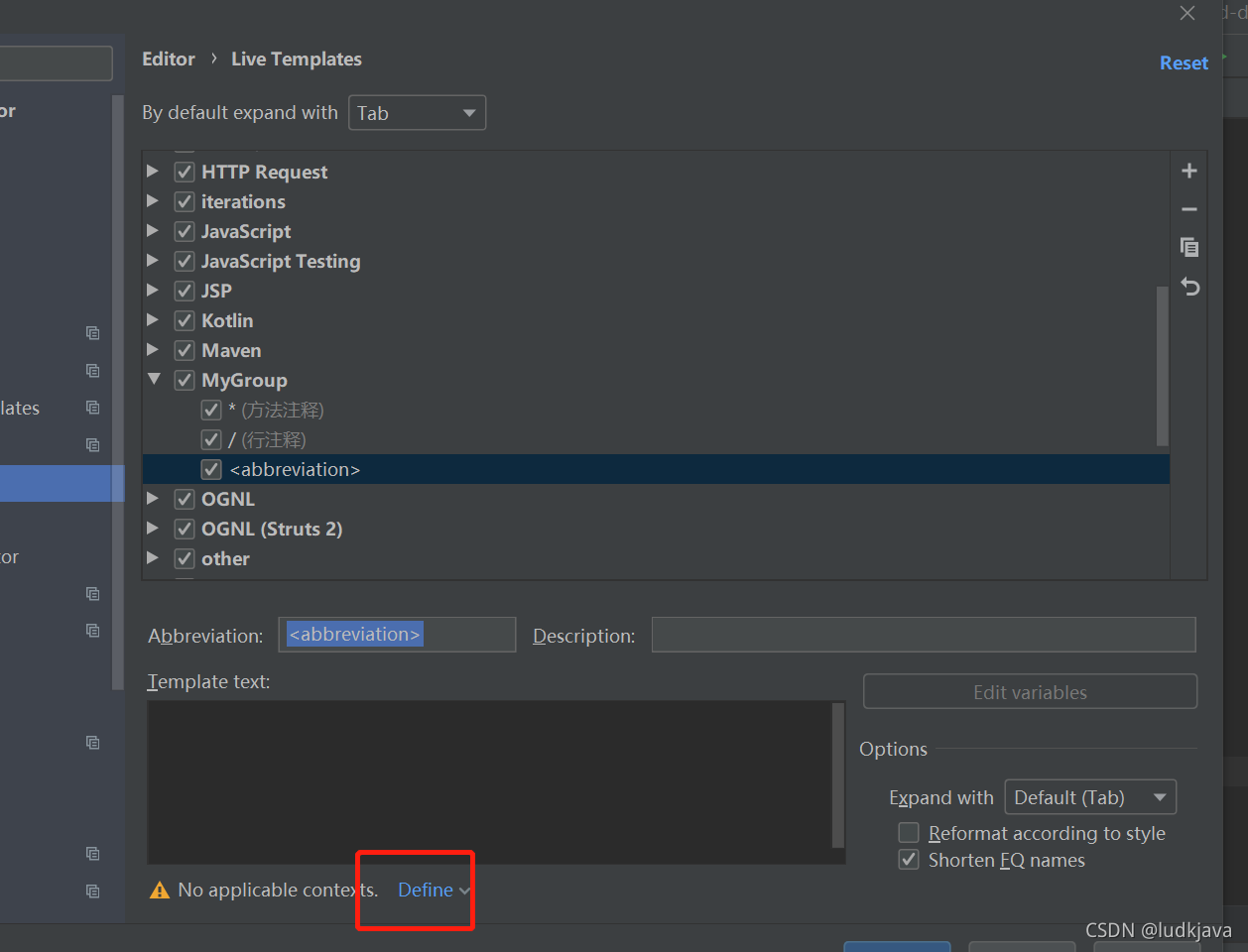
Task: Select the Kotlin group row
Action: (x=656, y=320)
